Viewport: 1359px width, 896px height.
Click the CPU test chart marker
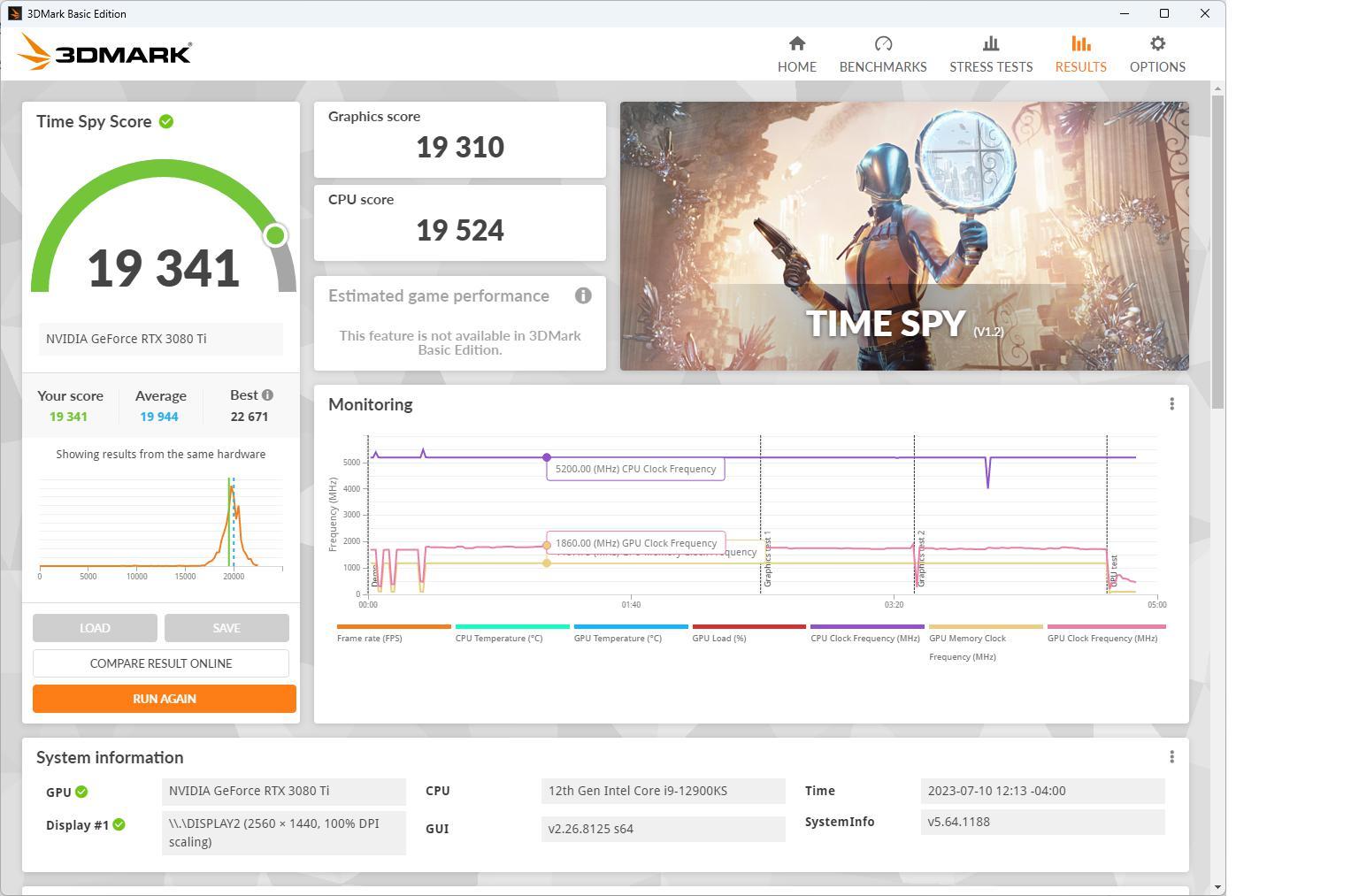click(1114, 571)
